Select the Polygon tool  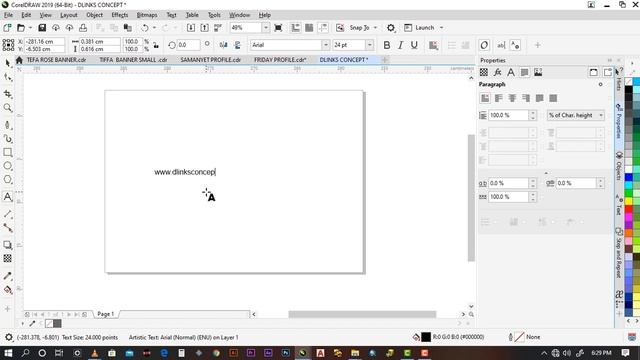[x=8, y=180]
